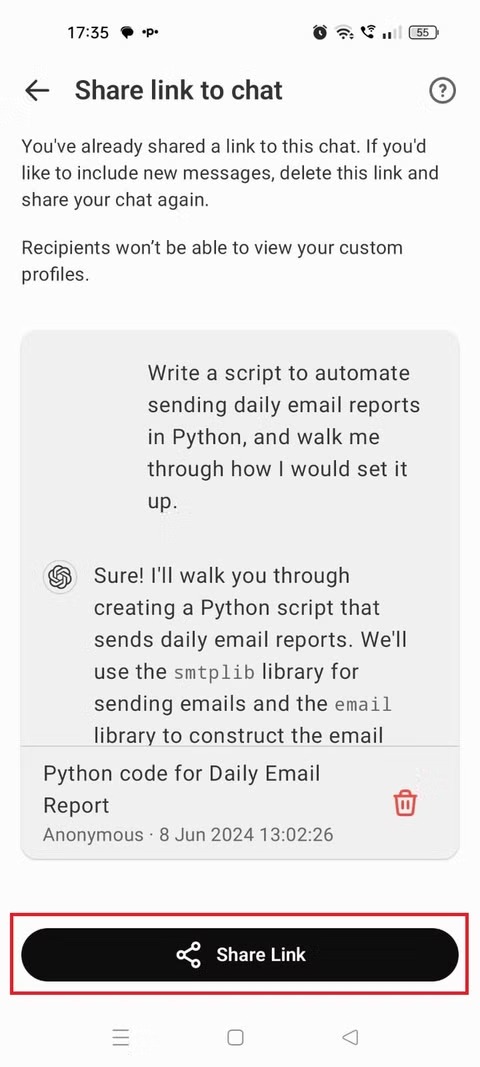Image resolution: width=480 pixels, height=1067 pixels.
Task: Tap the back arrow icon
Action: (x=37, y=90)
